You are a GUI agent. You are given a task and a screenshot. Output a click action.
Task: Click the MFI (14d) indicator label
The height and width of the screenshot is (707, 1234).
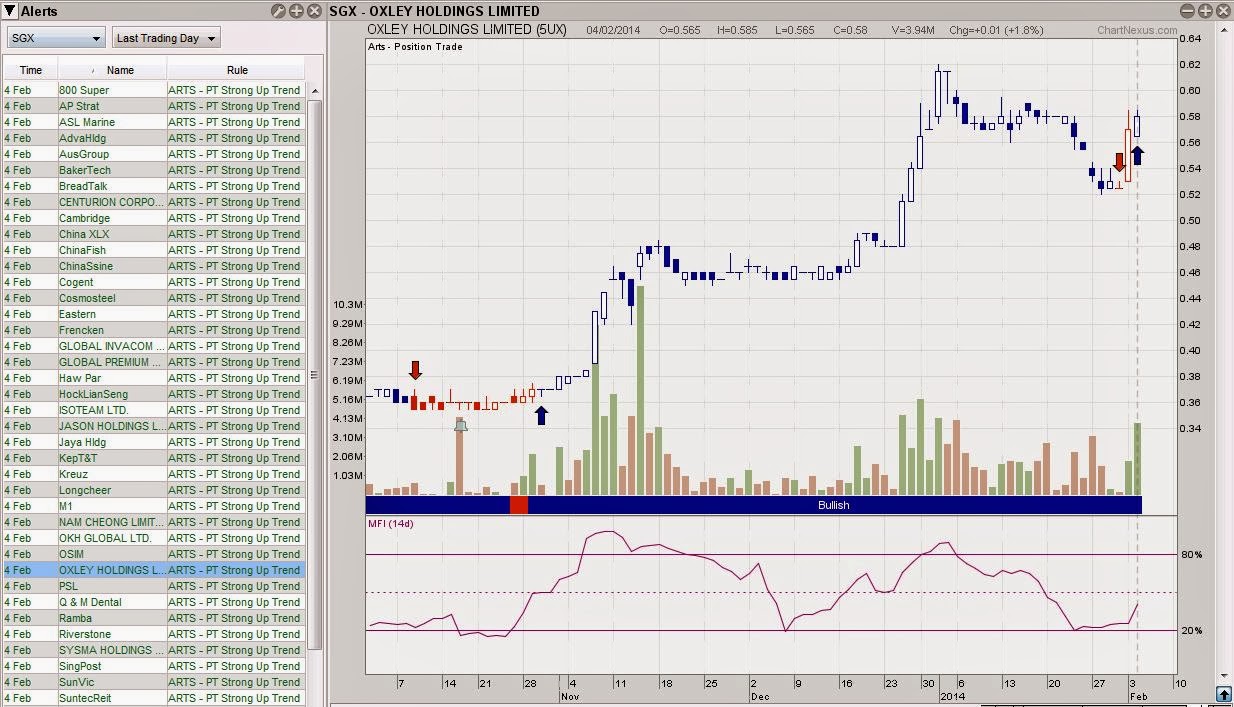pos(390,524)
